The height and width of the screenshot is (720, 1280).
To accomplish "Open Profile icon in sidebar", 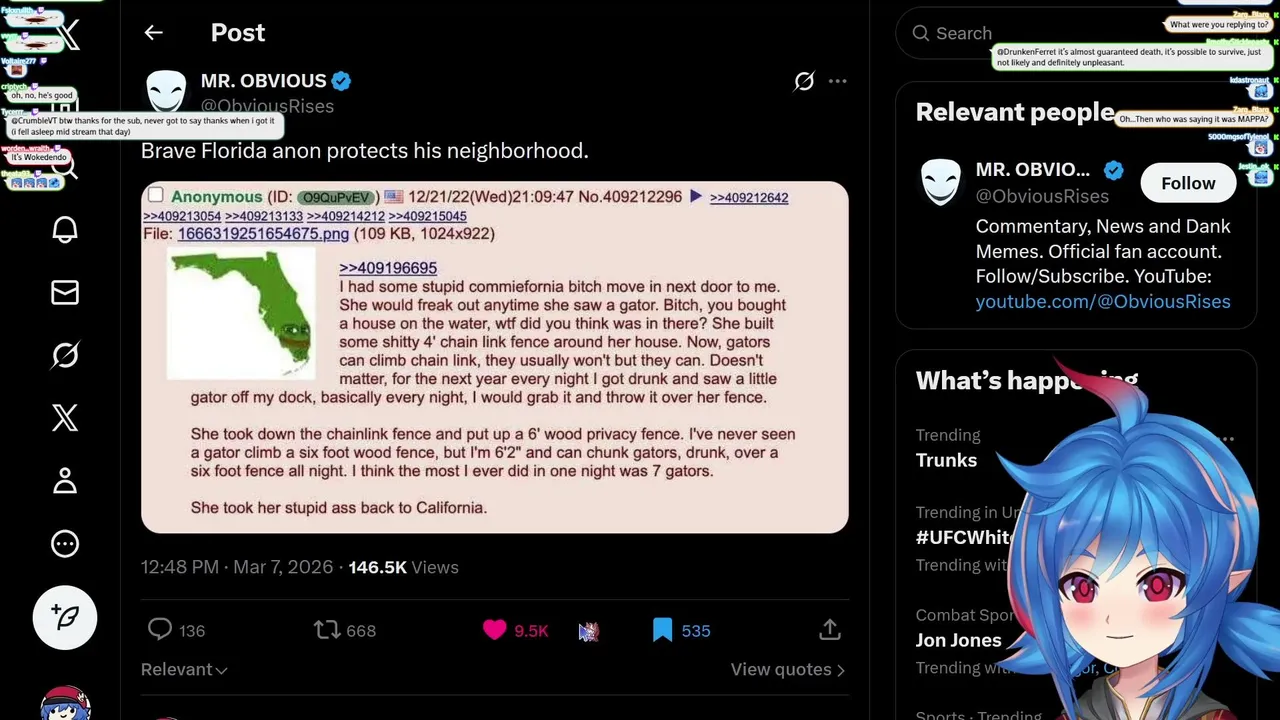I will click(x=65, y=481).
